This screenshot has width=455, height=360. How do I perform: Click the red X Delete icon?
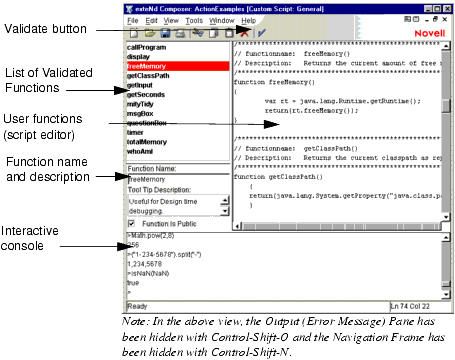(245, 33)
